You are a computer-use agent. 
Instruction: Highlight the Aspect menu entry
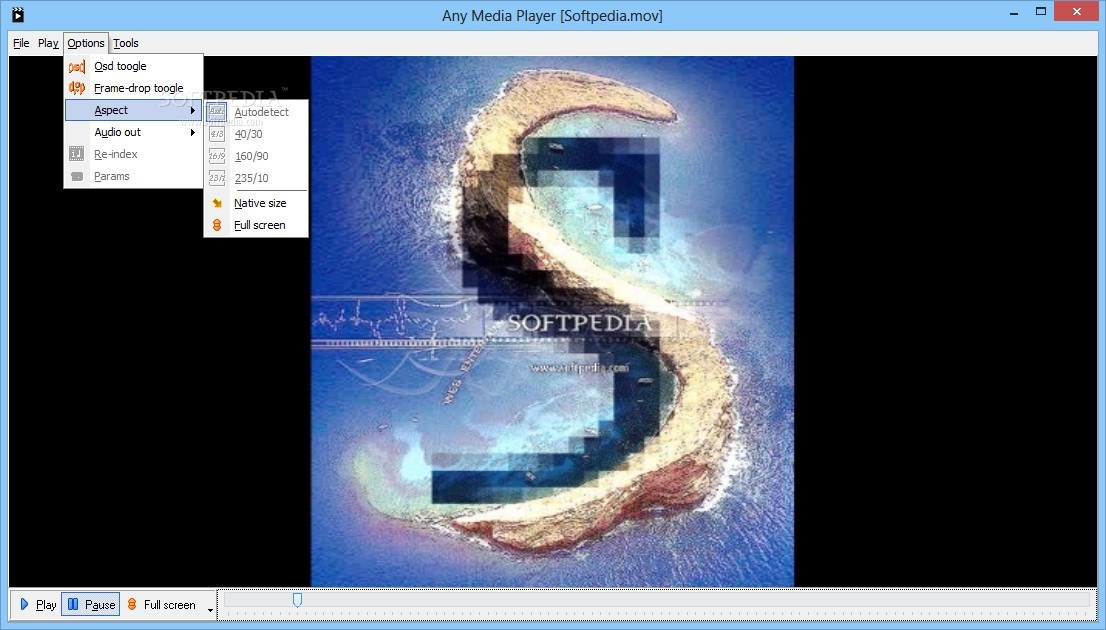[x=134, y=110]
